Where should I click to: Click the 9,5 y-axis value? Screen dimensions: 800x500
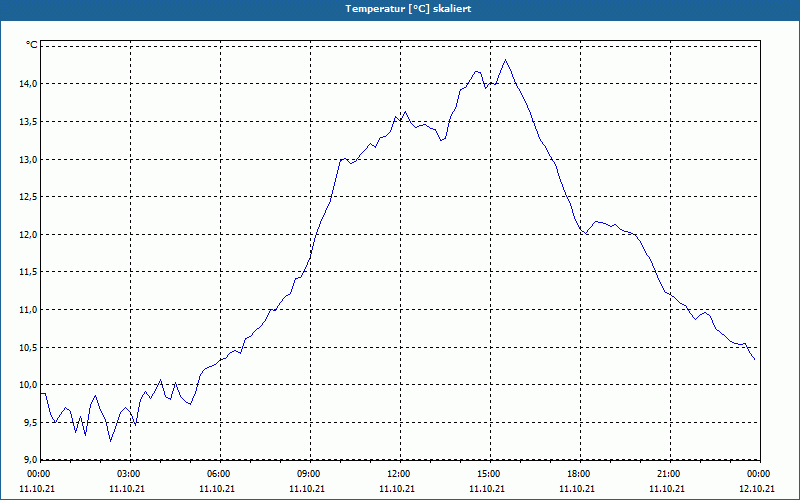(x=31, y=422)
